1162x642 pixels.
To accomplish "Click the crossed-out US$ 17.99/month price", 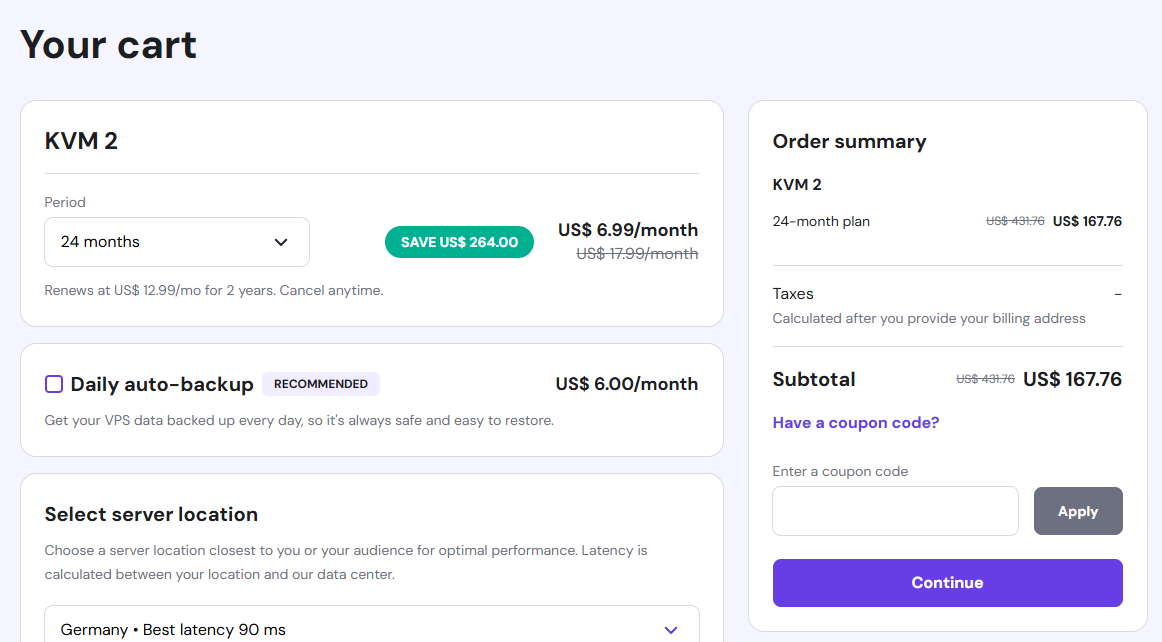I will (x=637, y=254).
